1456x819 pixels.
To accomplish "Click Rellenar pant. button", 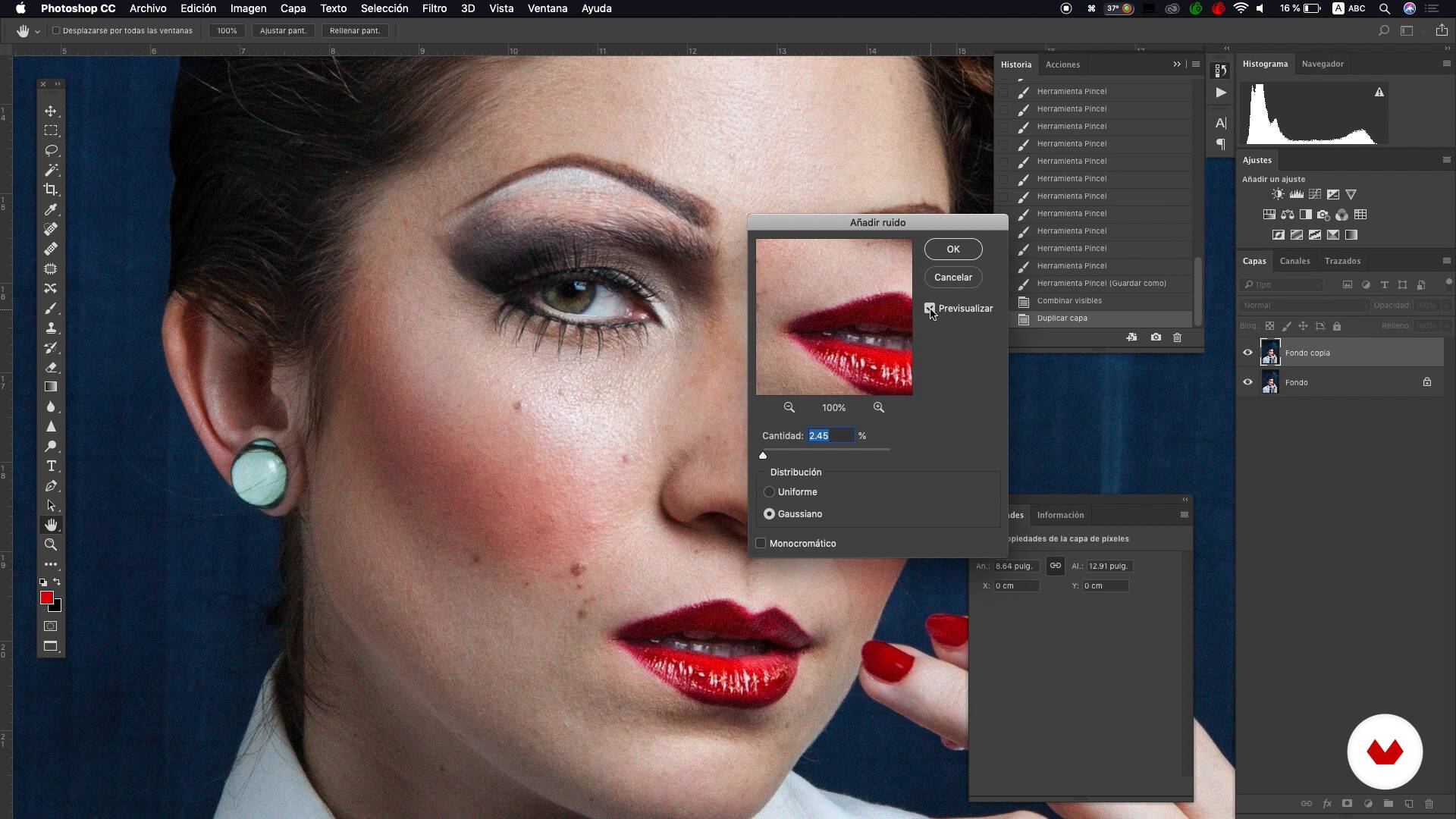I will click(x=355, y=31).
